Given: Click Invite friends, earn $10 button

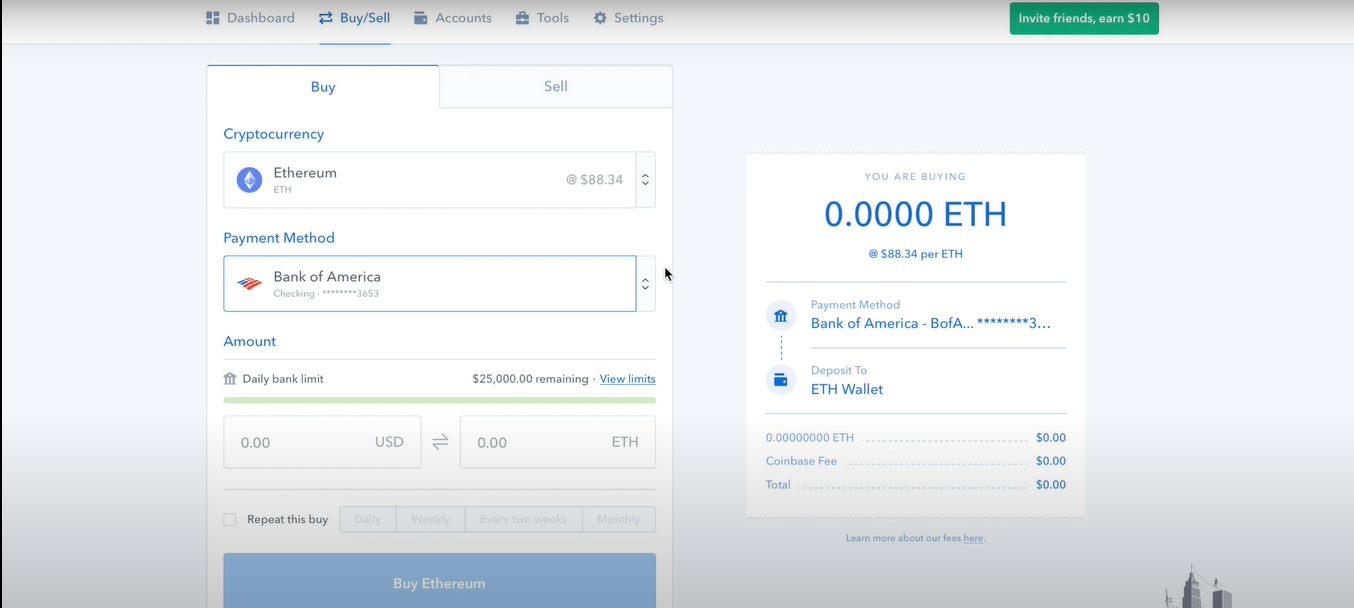Looking at the screenshot, I should pyautogui.click(x=1084, y=18).
